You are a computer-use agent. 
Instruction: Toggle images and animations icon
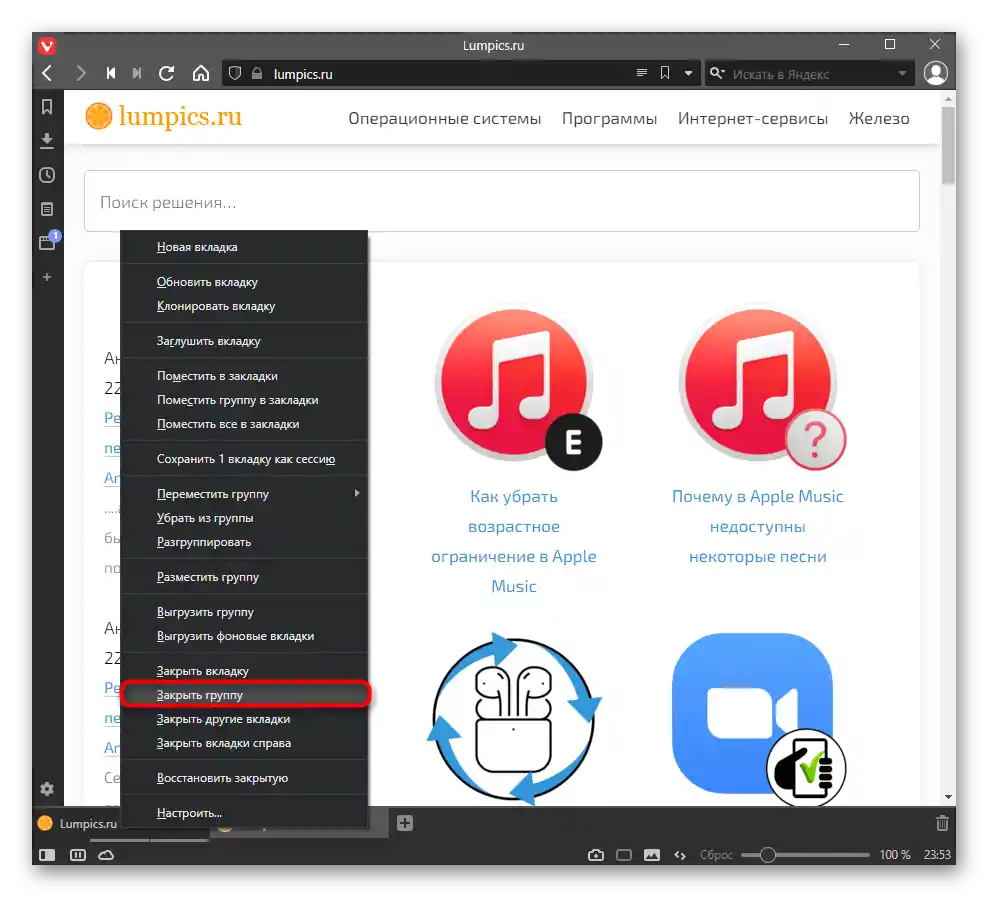click(652, 855)
